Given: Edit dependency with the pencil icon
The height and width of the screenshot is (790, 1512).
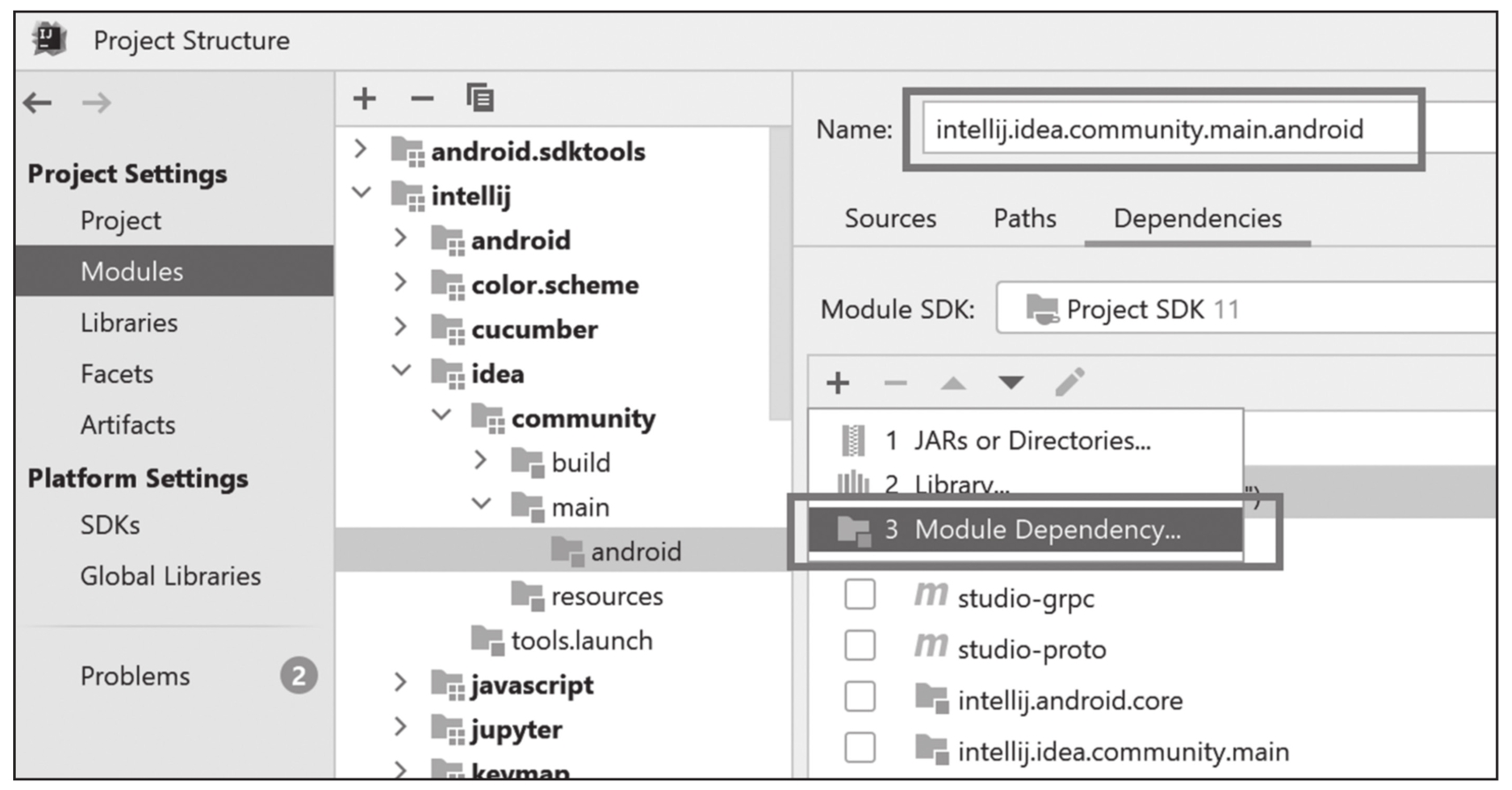Looking at the screenshot, I should tap(1070, 382).
